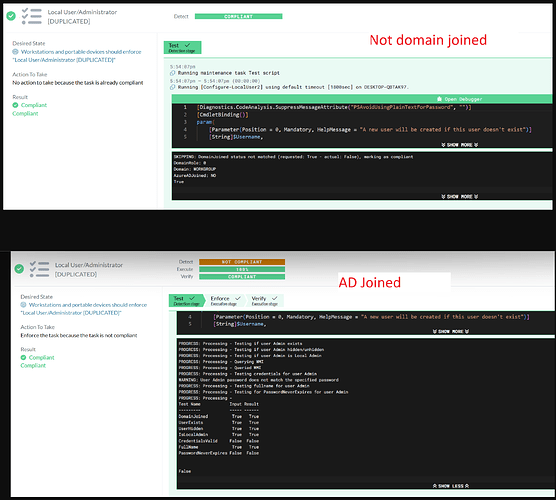Open Debugger in the green bar
Image resolution: width=556 pixels, height=500 pixels.
460,99
